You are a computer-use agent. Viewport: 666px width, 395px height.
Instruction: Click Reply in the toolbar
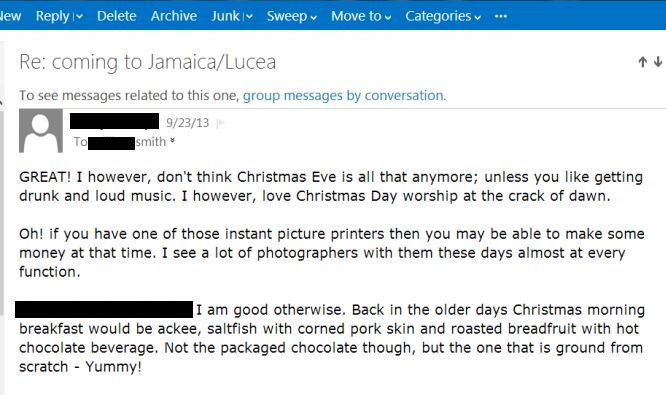pyautogui.click(x=52, y=16)
